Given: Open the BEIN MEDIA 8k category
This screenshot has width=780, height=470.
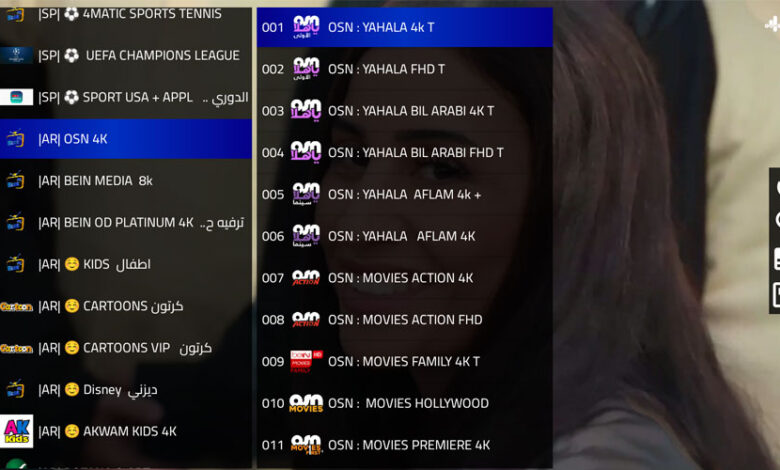Looking at the screenshot, I should 126,181.
